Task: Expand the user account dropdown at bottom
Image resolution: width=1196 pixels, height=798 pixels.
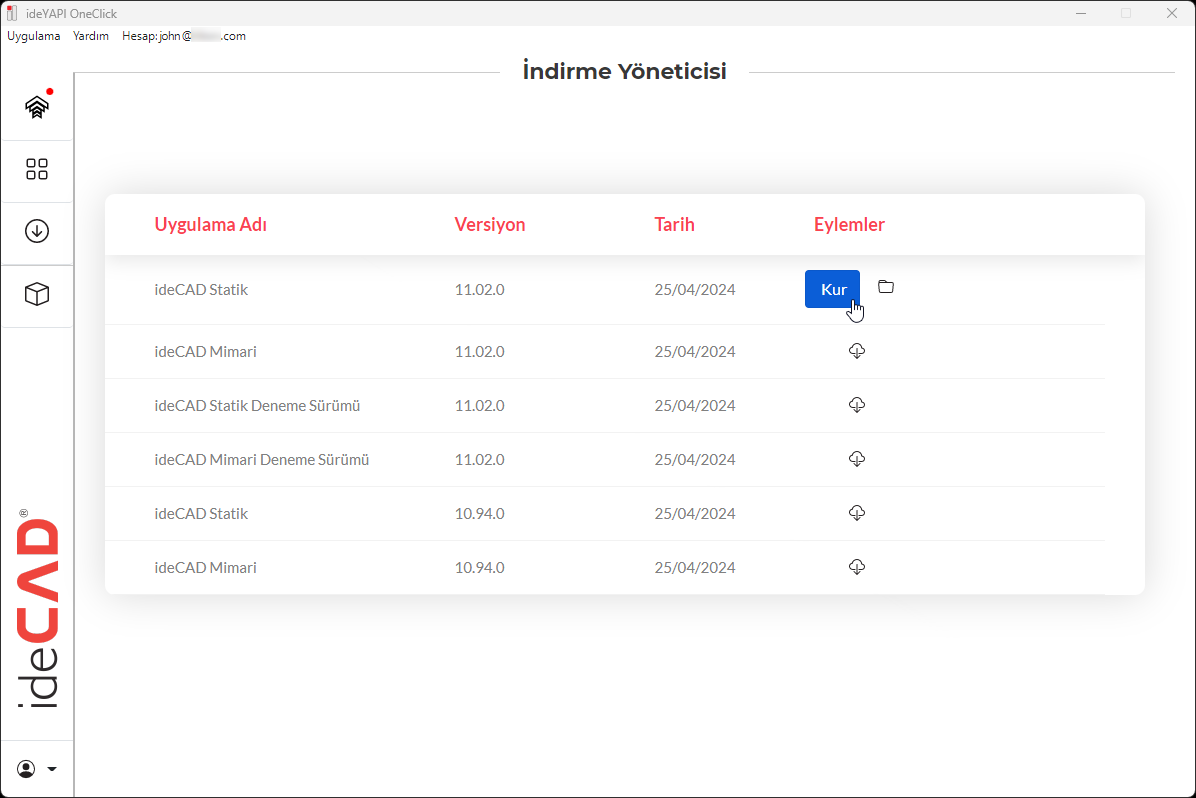Action: tap(37, 769)
